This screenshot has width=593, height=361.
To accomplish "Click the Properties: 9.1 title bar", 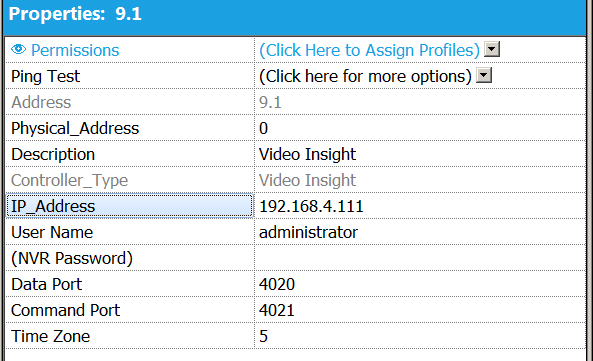I will [296, 17].
